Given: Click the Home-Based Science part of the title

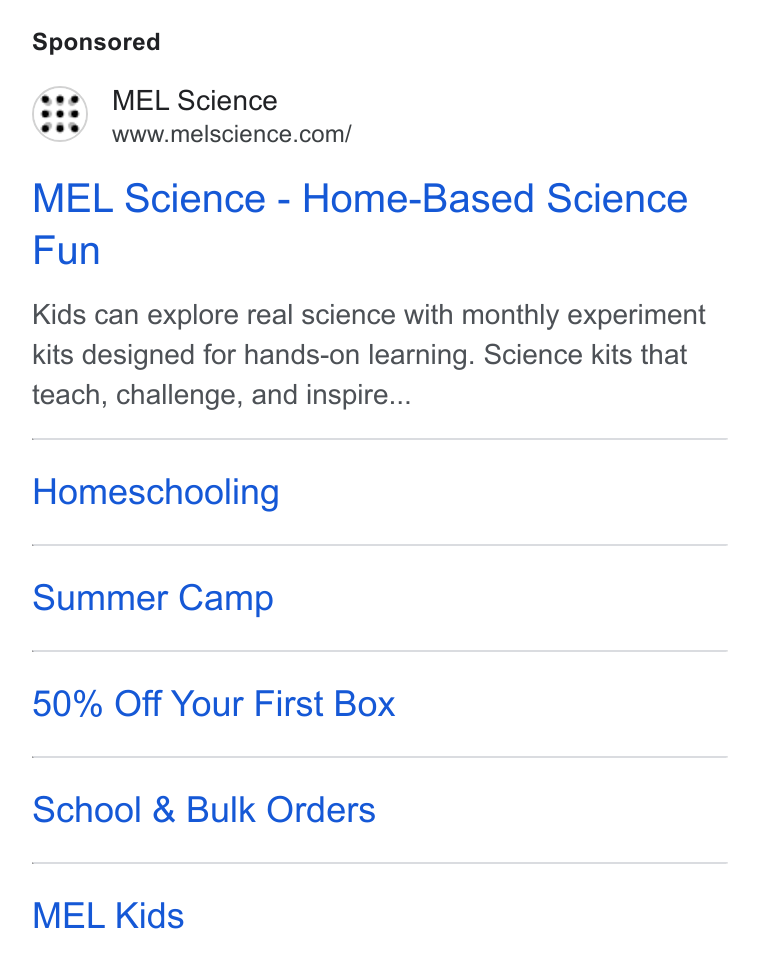Looking at the screenshot, I should (x=495, y=199).
